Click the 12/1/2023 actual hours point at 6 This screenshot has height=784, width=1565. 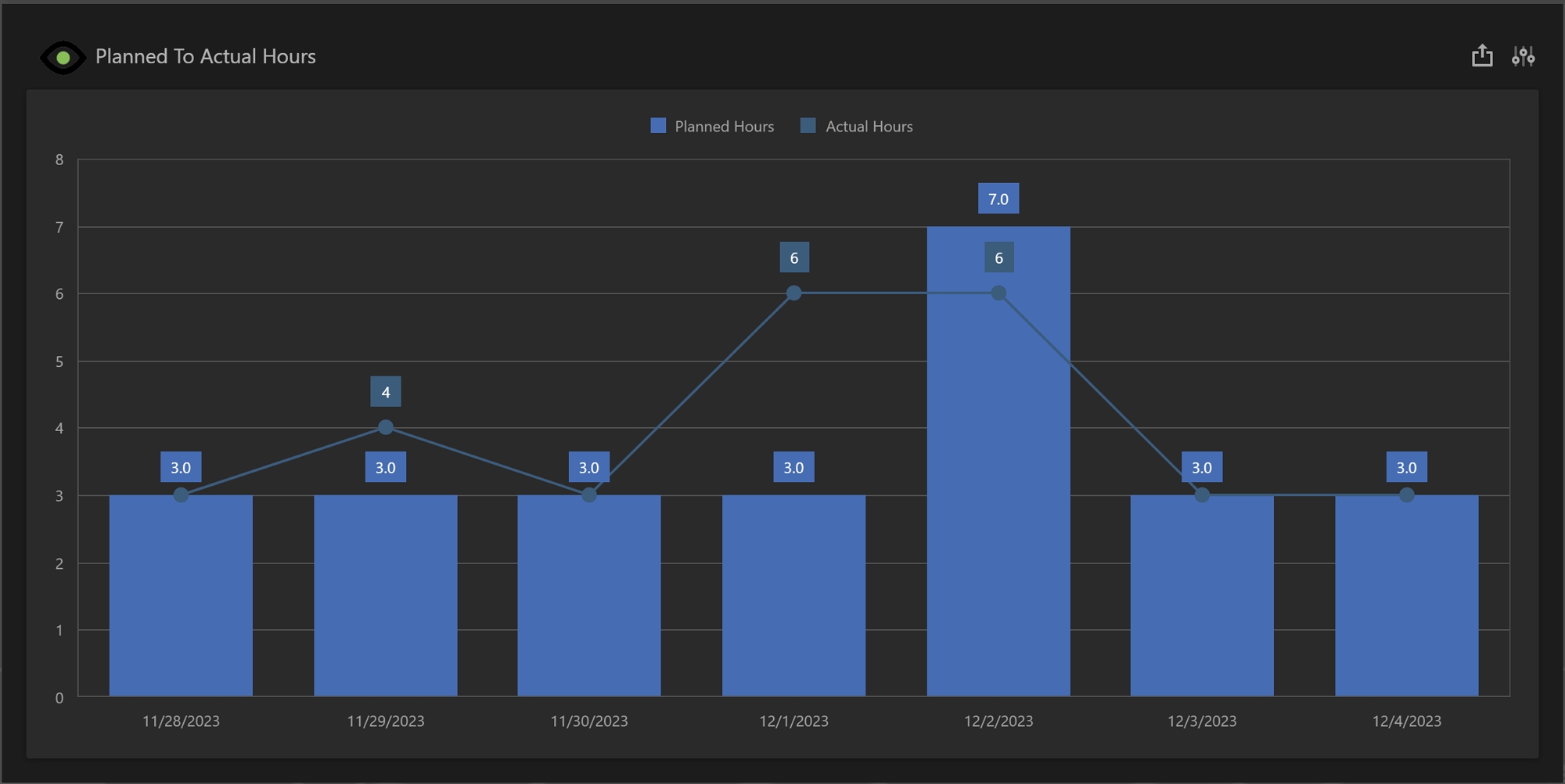(793, 293)
